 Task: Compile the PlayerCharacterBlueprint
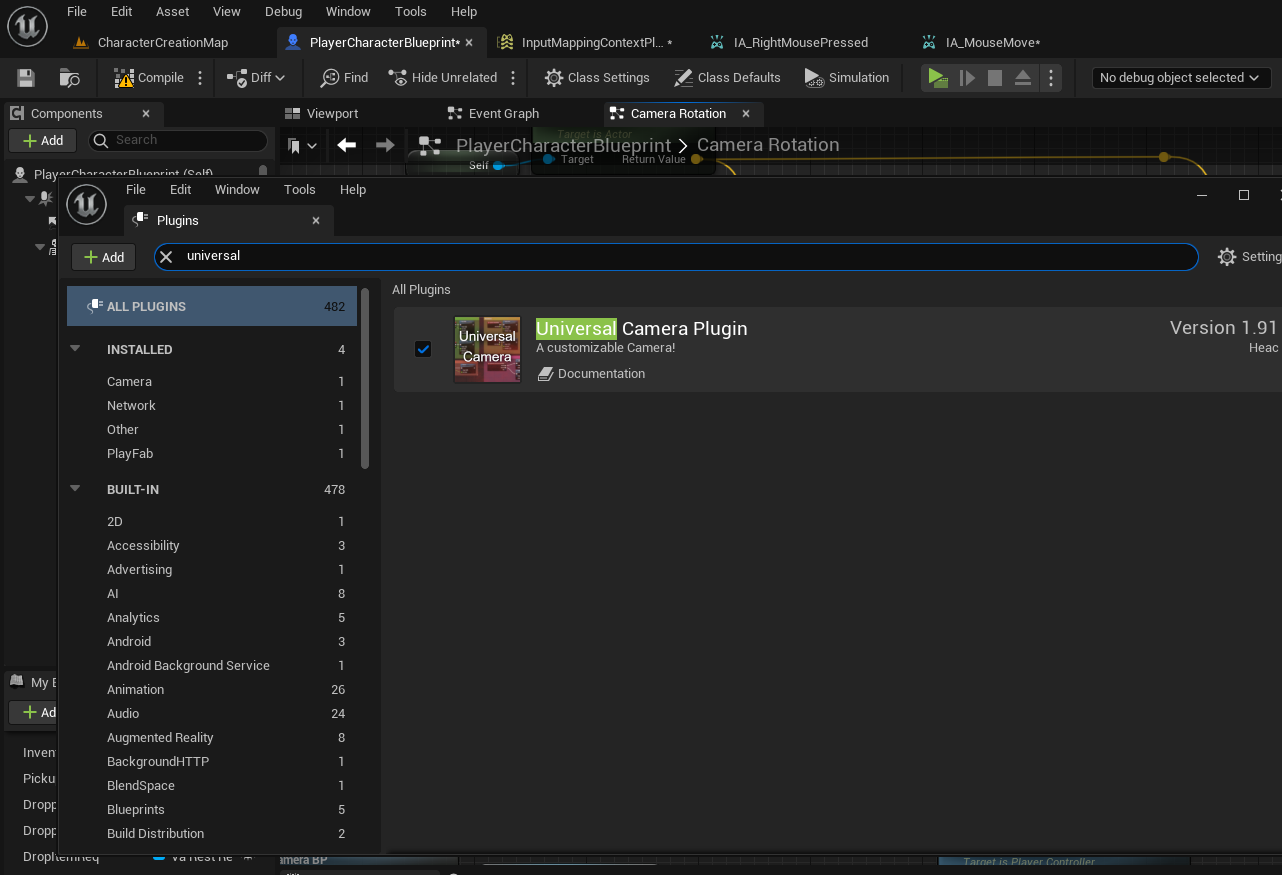(x=149, y=77)
